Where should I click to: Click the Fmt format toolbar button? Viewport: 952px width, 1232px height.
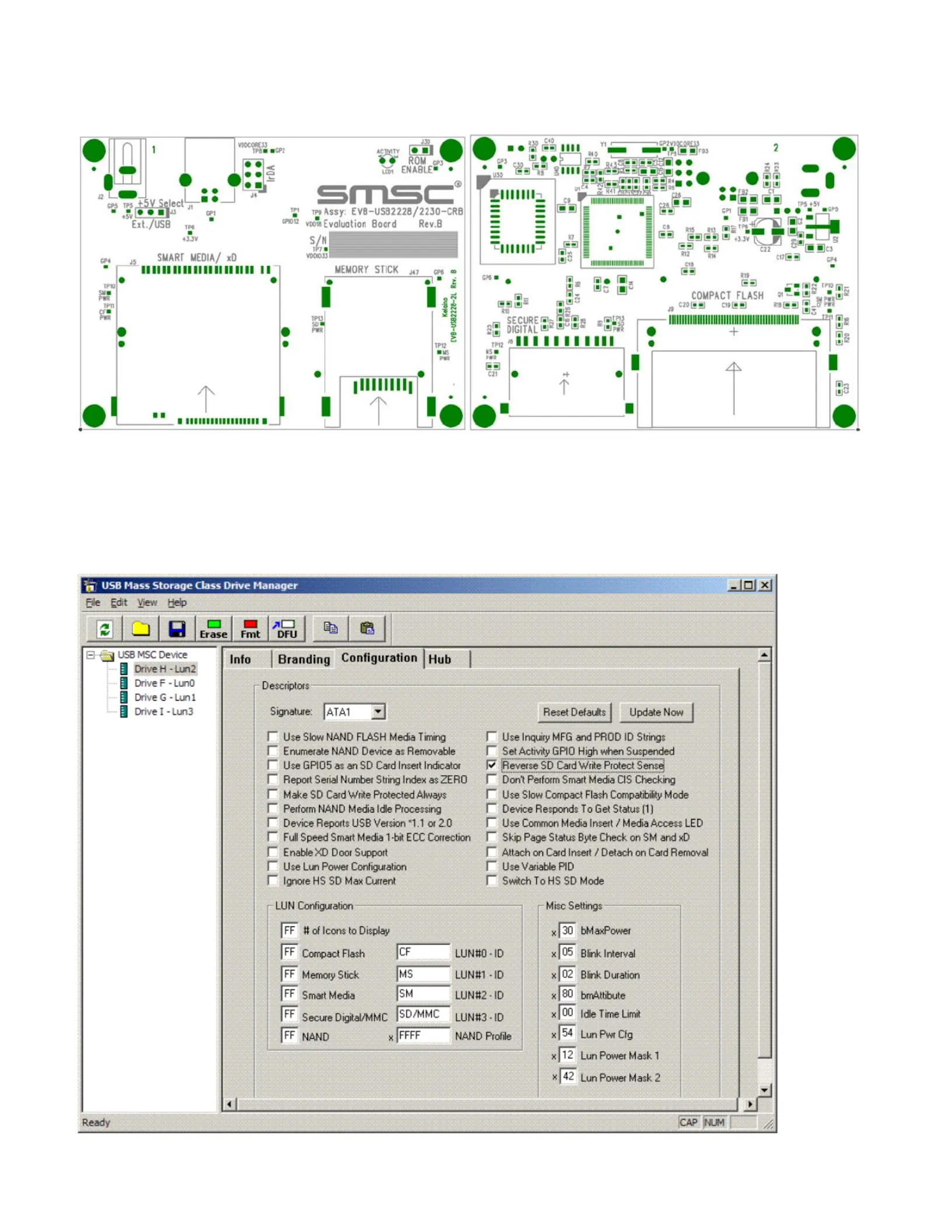pyautogui.click(x=250, y=629)
